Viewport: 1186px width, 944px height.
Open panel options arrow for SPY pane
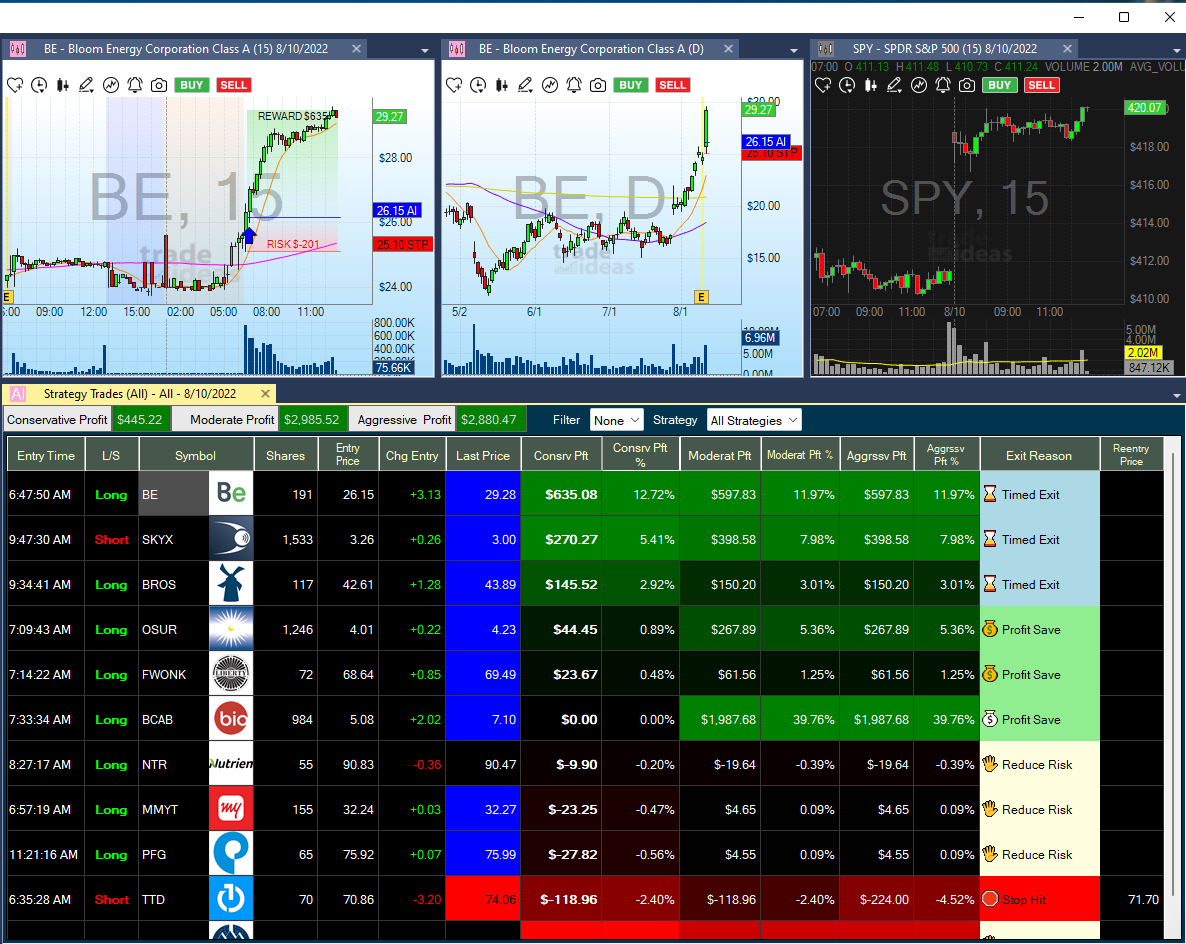(1177, 51)
